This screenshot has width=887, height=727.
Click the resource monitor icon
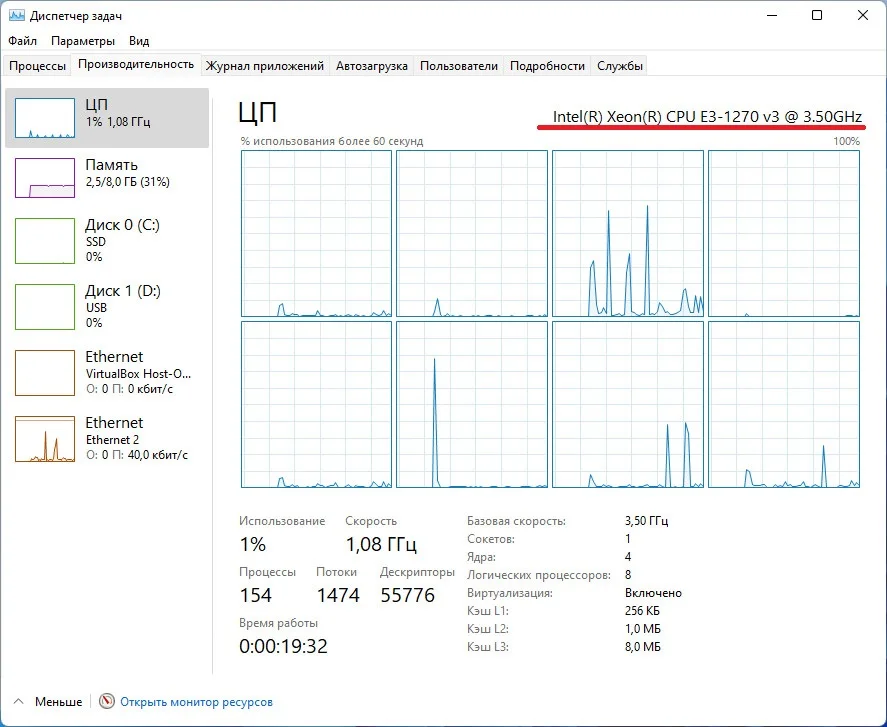pyautogui.click(x=106, y=702)
